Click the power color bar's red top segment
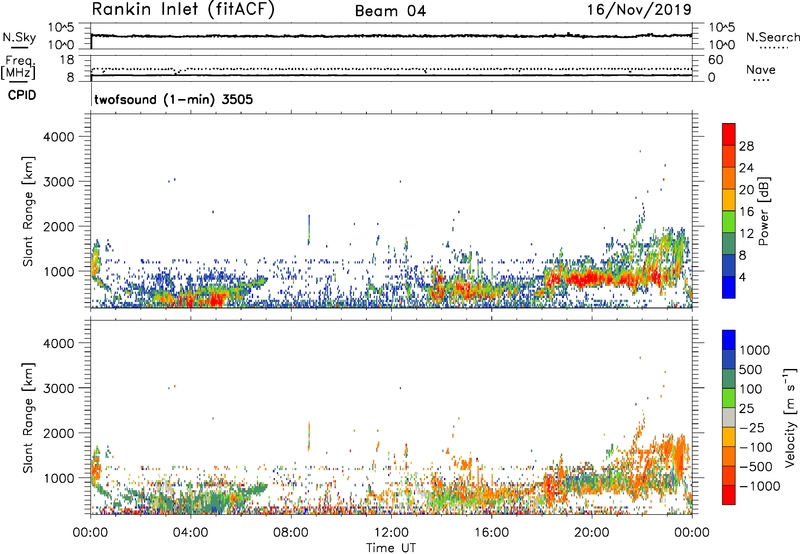 coord(729,134)
